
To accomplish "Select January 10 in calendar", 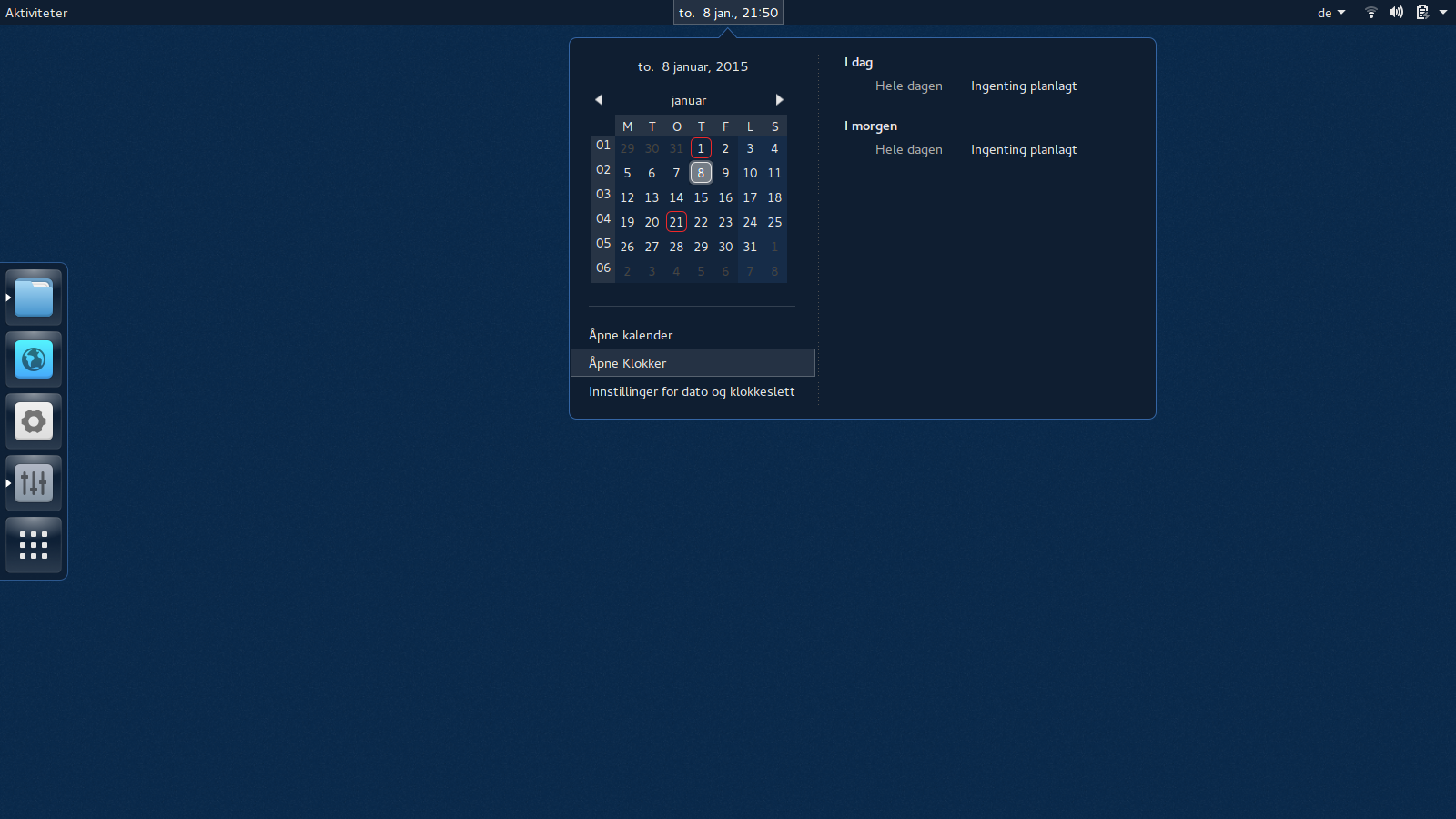I will pos(750,173).
